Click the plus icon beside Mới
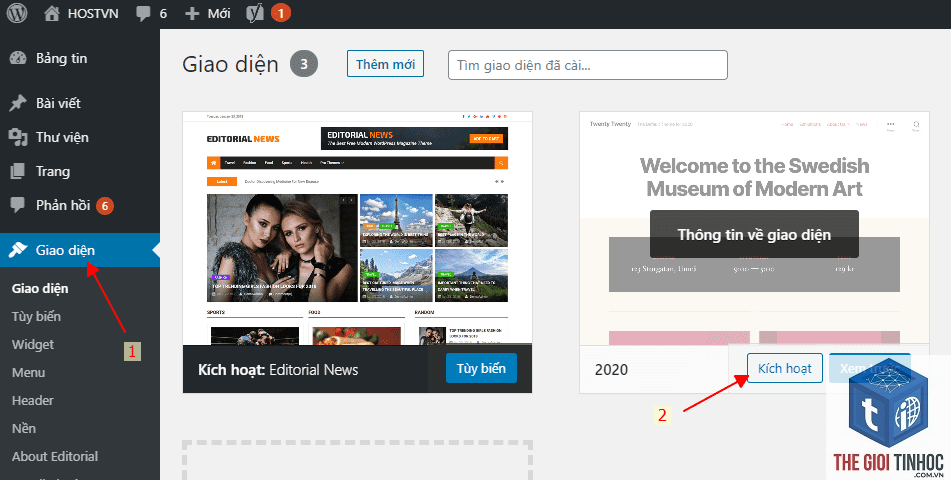Screen dimensions: 951x480 [192, 13]
